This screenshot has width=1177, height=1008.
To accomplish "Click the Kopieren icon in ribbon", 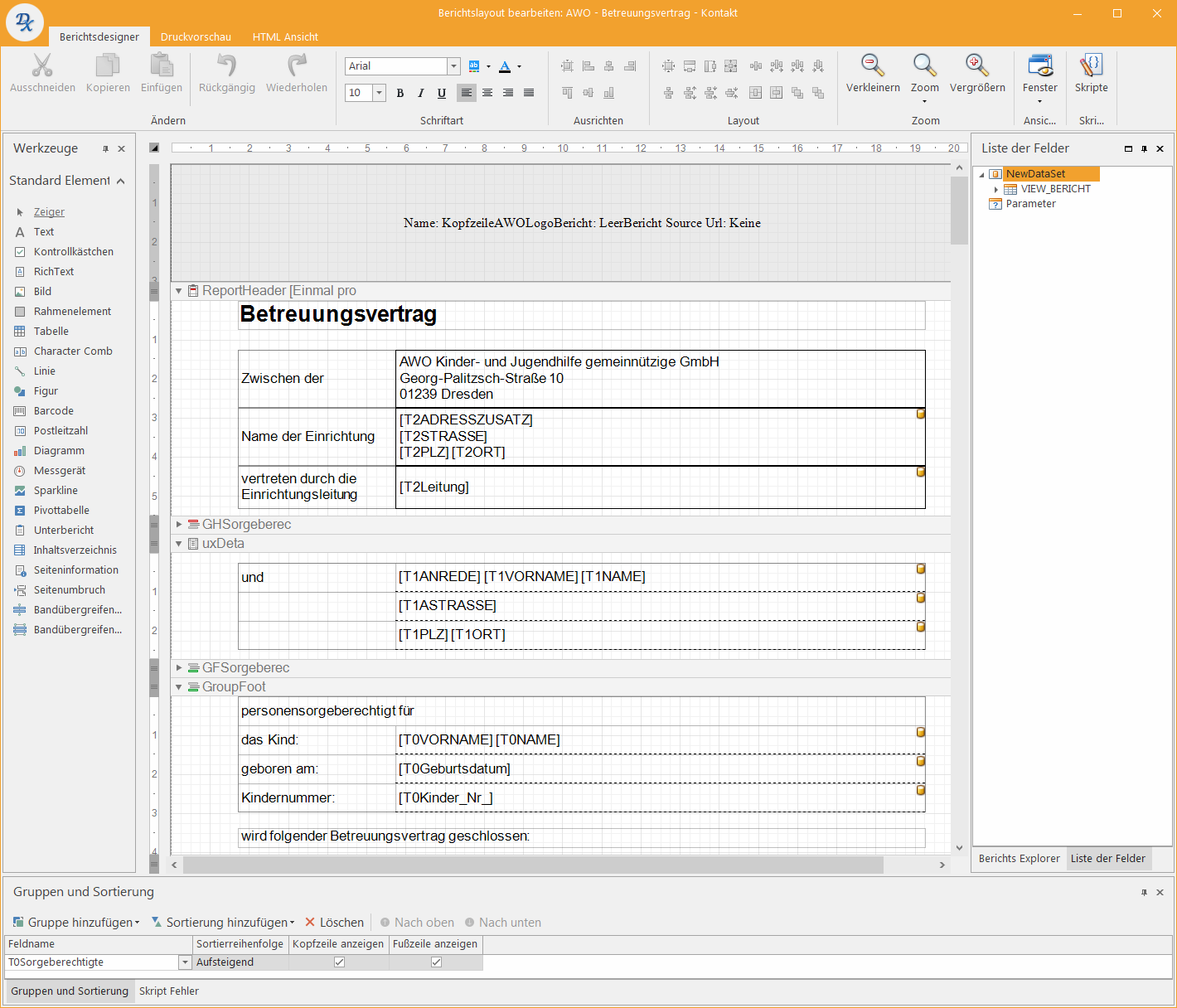I will pyautogui.click(x=108, y=65).
